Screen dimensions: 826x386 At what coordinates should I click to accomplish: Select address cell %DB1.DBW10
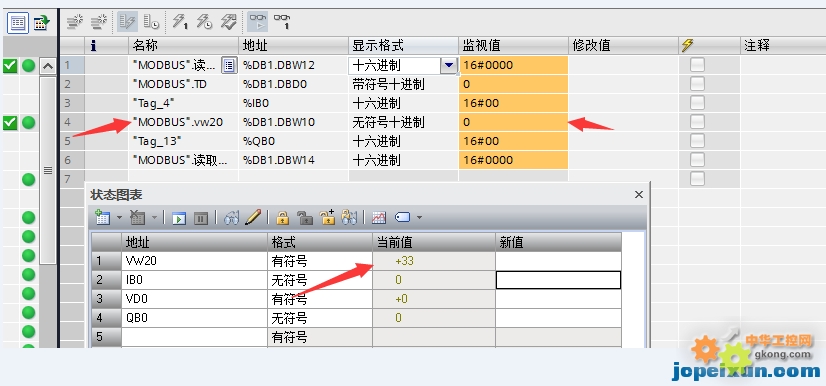(x=293, y=122)
